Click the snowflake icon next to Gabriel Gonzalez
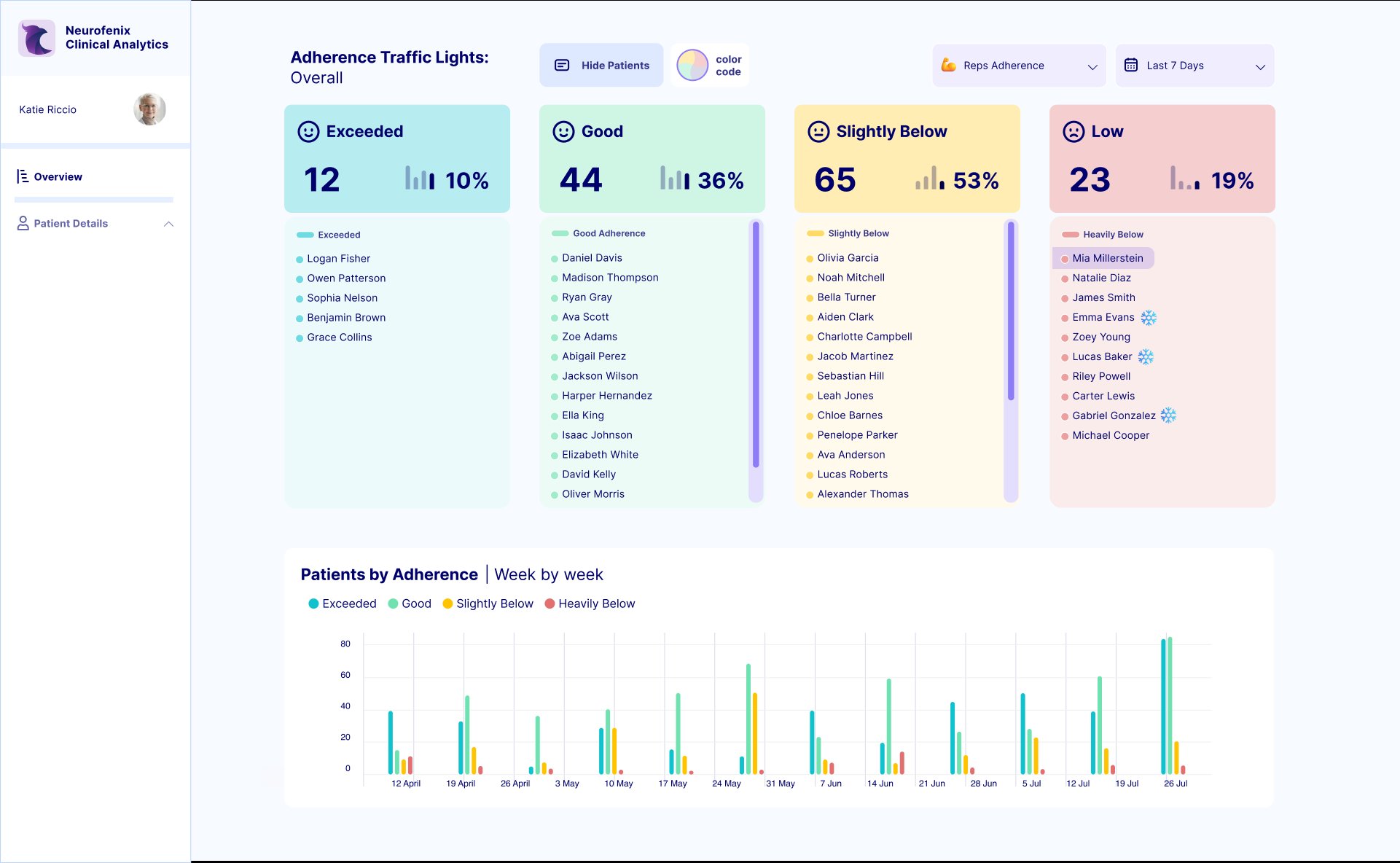 point(1168,415)
